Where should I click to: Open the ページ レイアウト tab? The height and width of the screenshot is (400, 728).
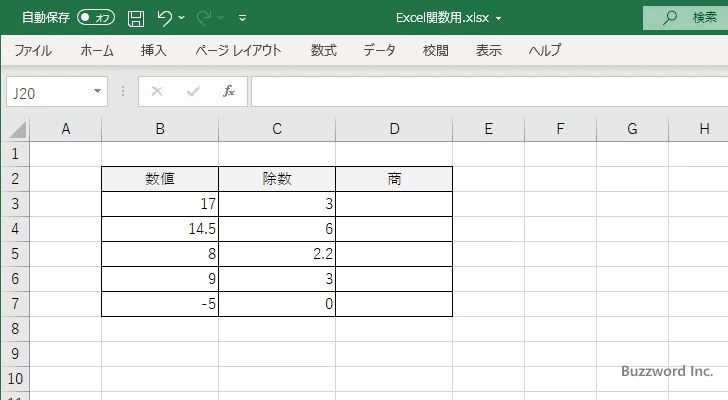238,50
